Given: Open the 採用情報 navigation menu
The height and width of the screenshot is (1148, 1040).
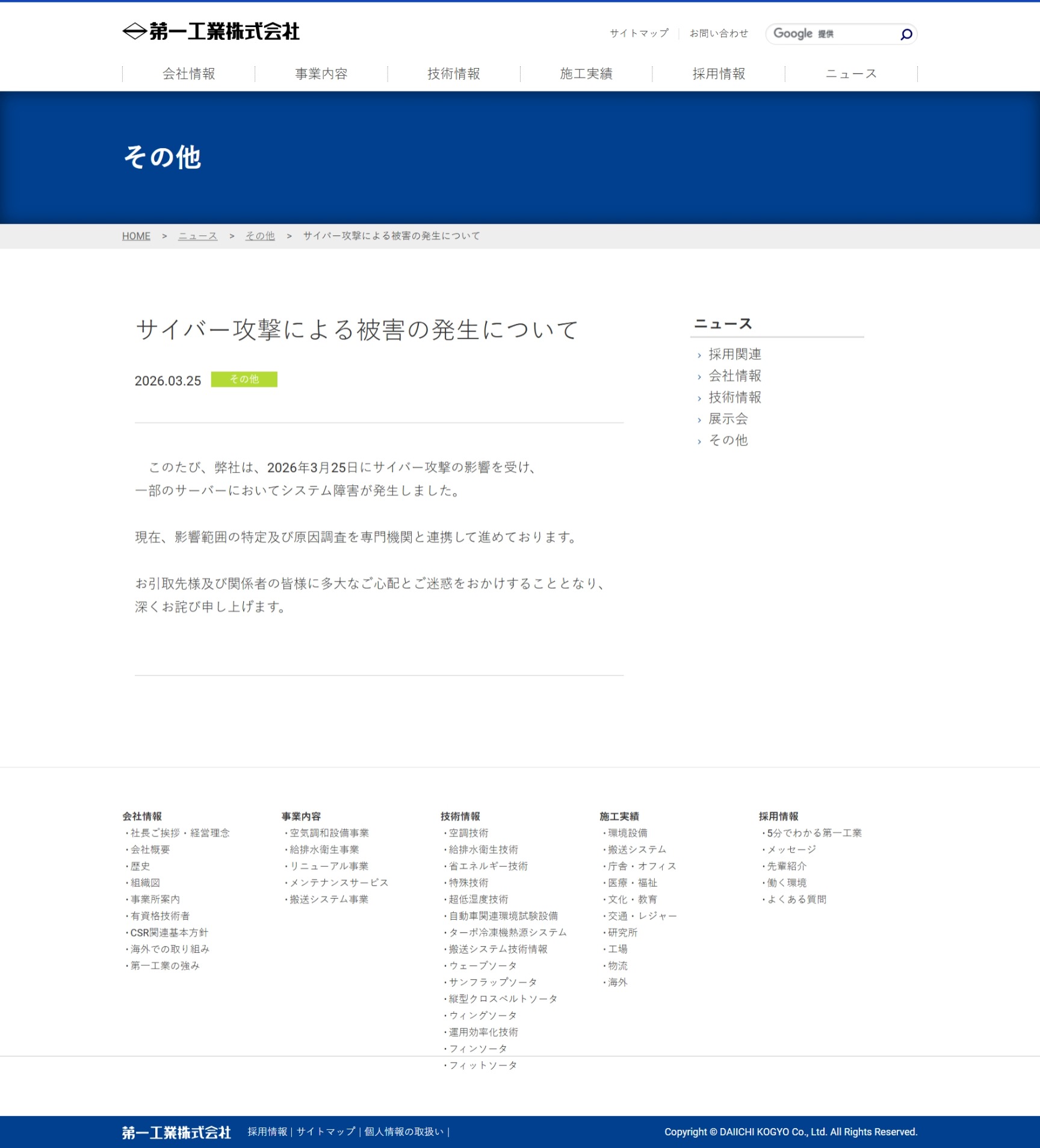Looking at the screenshot, I should pyautogui.click(x=718, y=74).
